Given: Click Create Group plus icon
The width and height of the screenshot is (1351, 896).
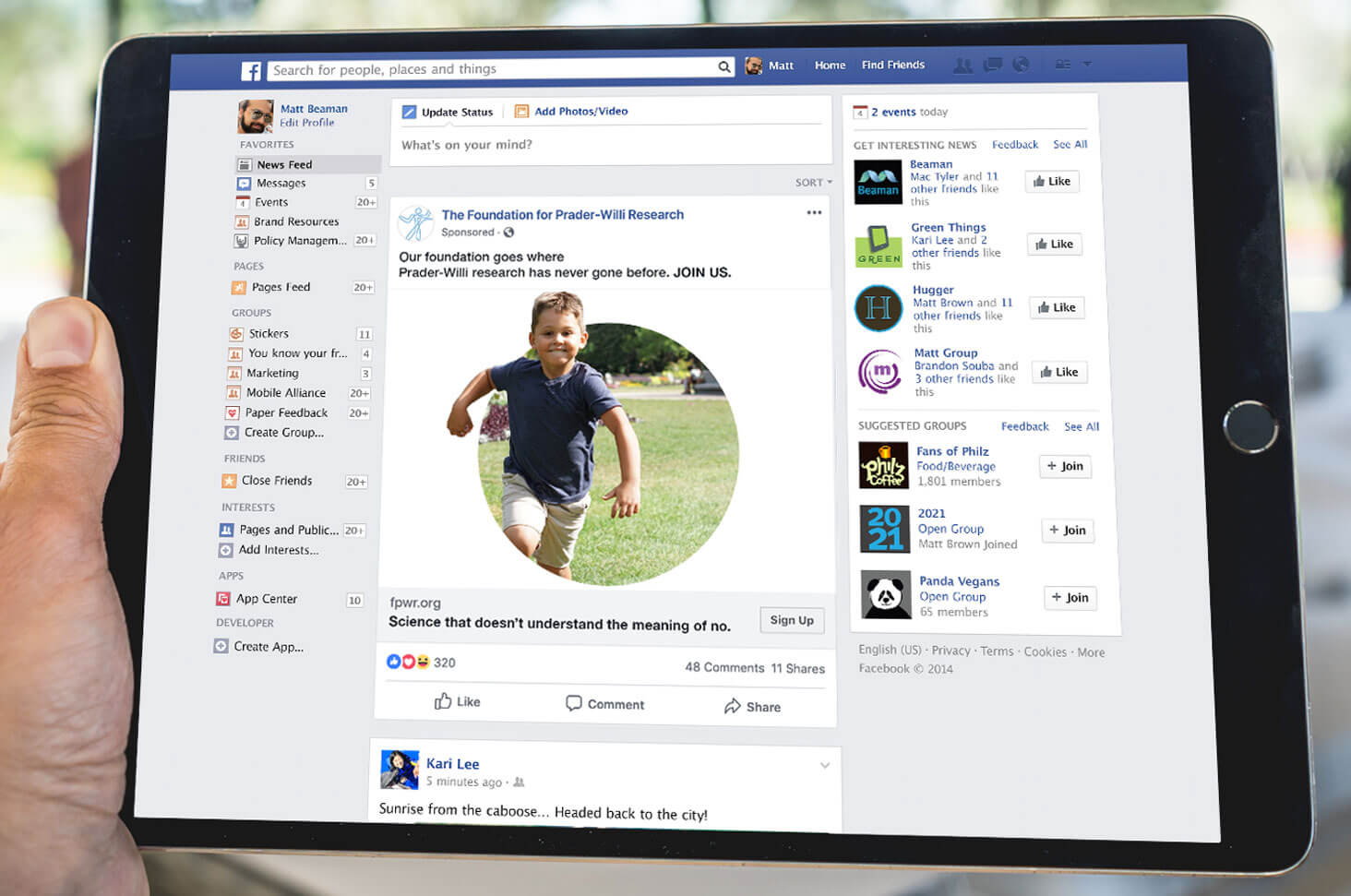Looking at the screenshot, I should [x=232, y=433].
